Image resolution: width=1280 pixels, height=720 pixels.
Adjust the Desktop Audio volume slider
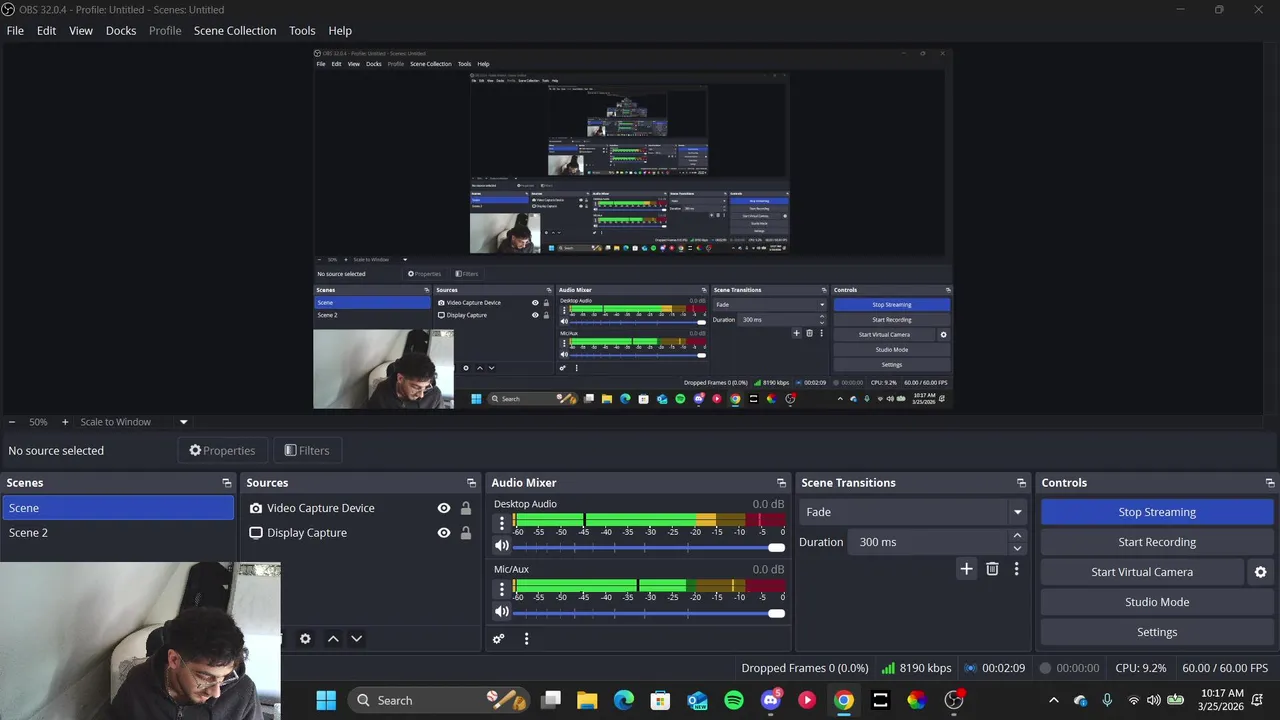tap(649, 547)
